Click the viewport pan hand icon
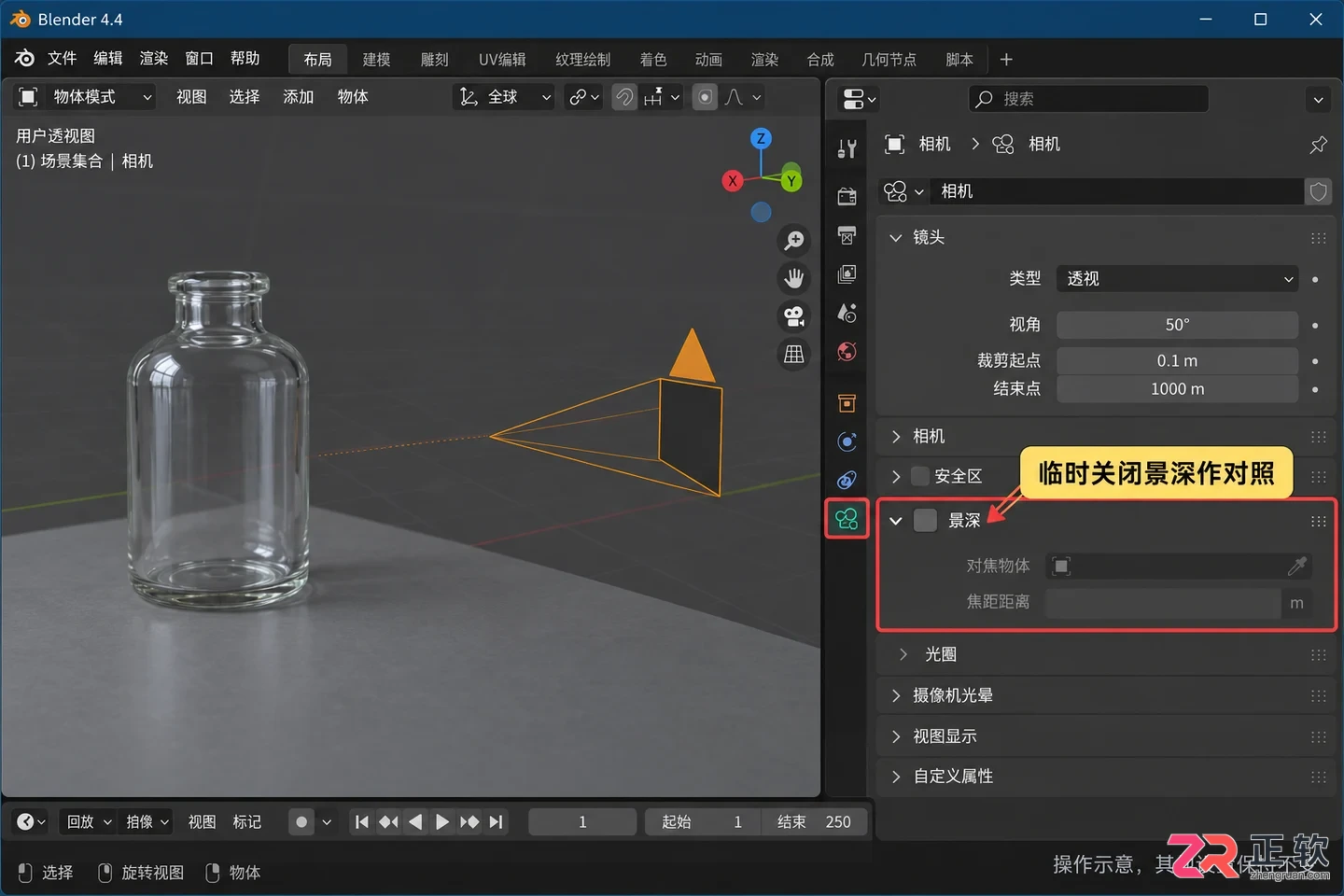Image resolution: width=1344 pixels, height=896 pixels. click(x=794, y=278)
